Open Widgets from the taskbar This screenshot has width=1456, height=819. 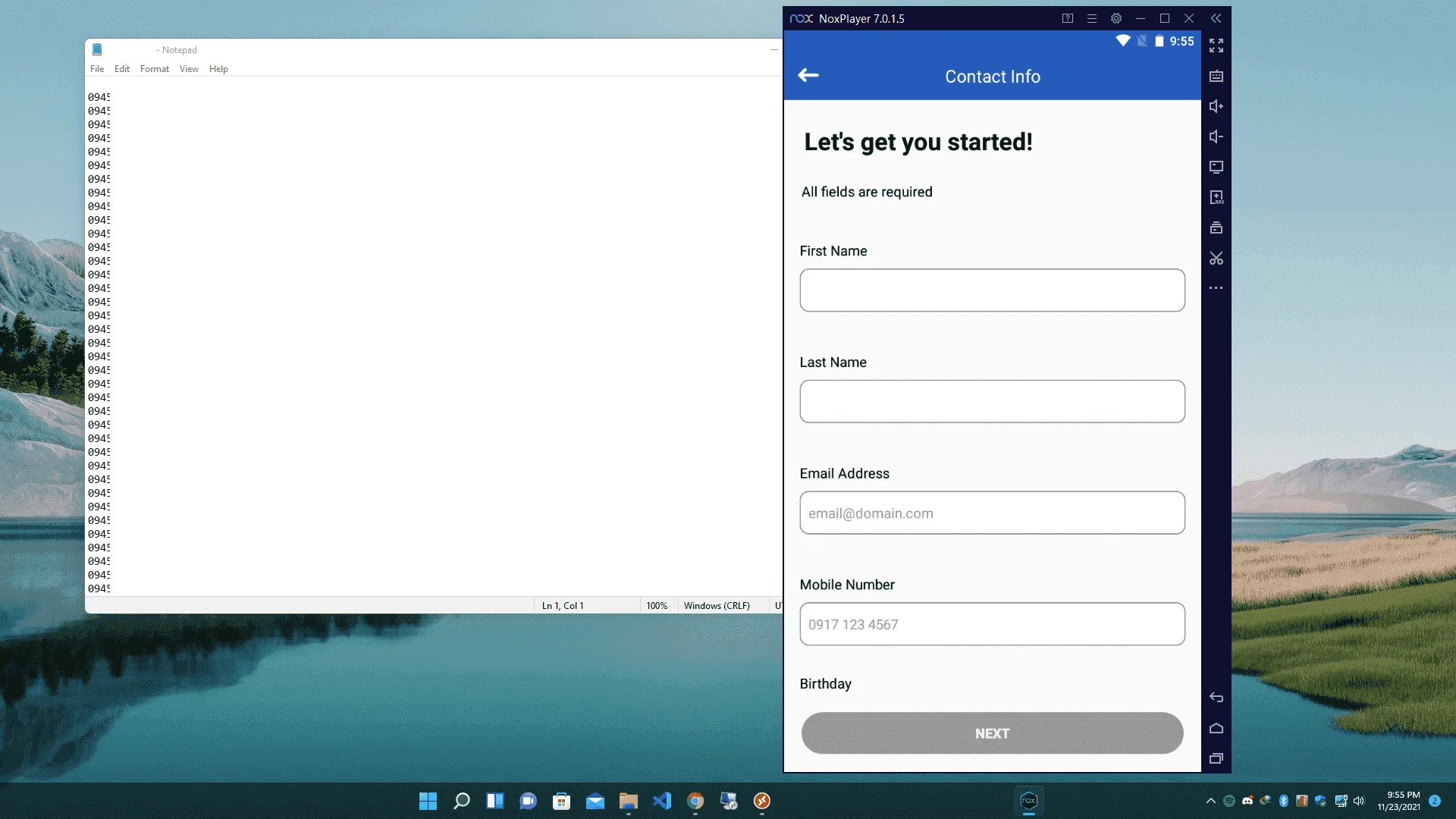(x=495, y=801)
